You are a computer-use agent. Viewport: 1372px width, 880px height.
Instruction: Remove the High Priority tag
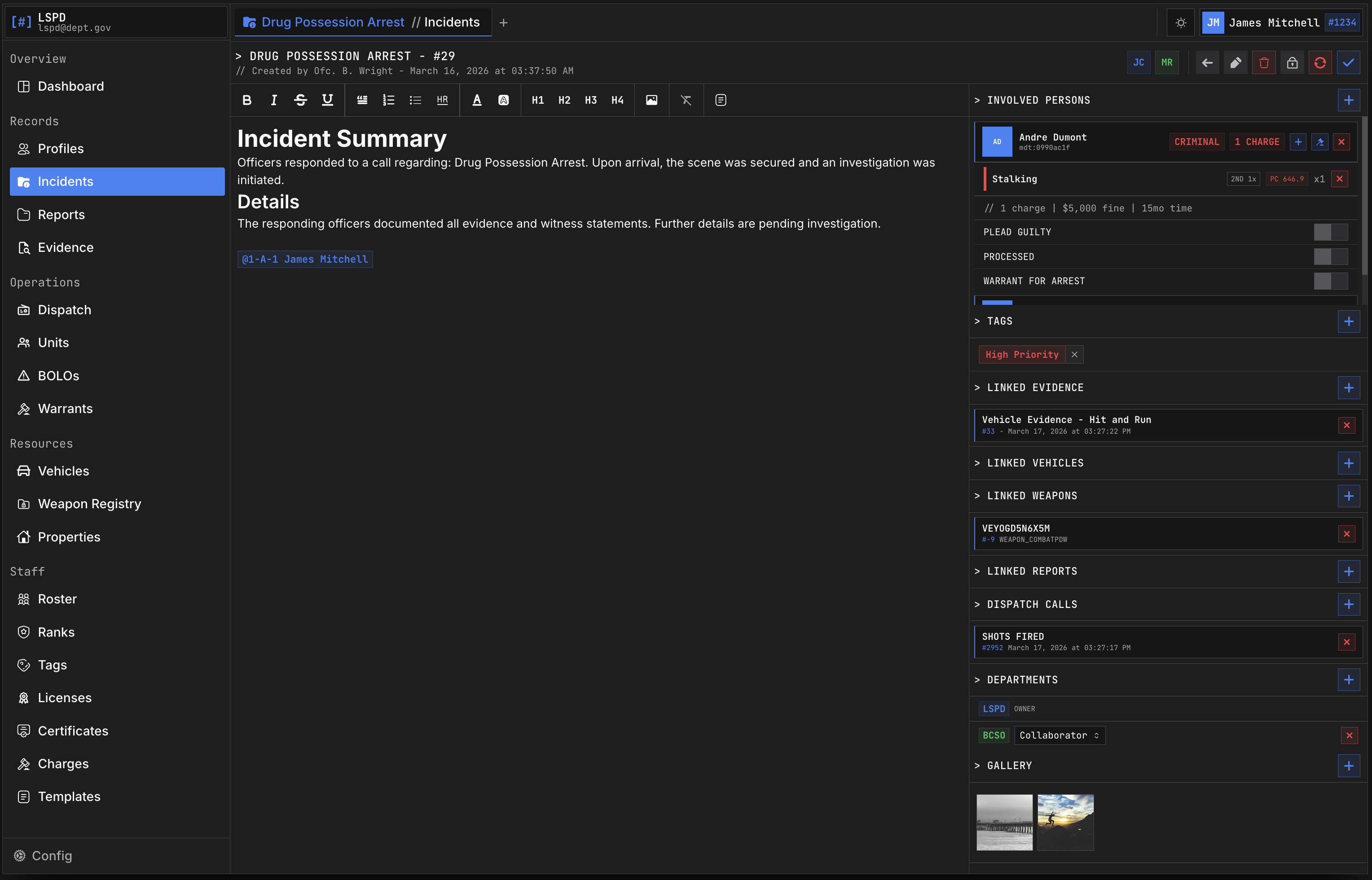1074,355
